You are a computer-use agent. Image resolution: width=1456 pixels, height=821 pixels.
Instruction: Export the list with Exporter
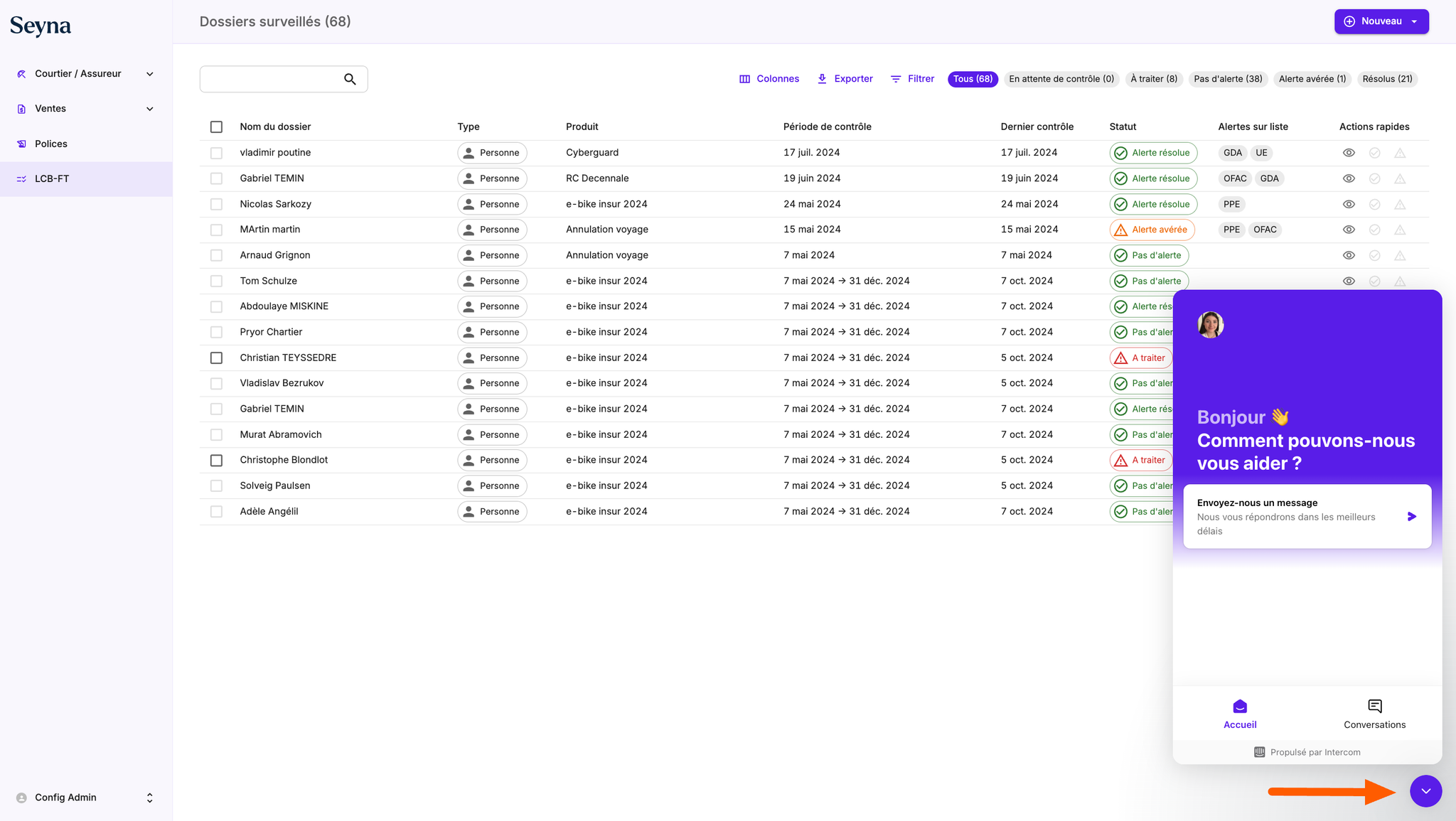(845, 79)
